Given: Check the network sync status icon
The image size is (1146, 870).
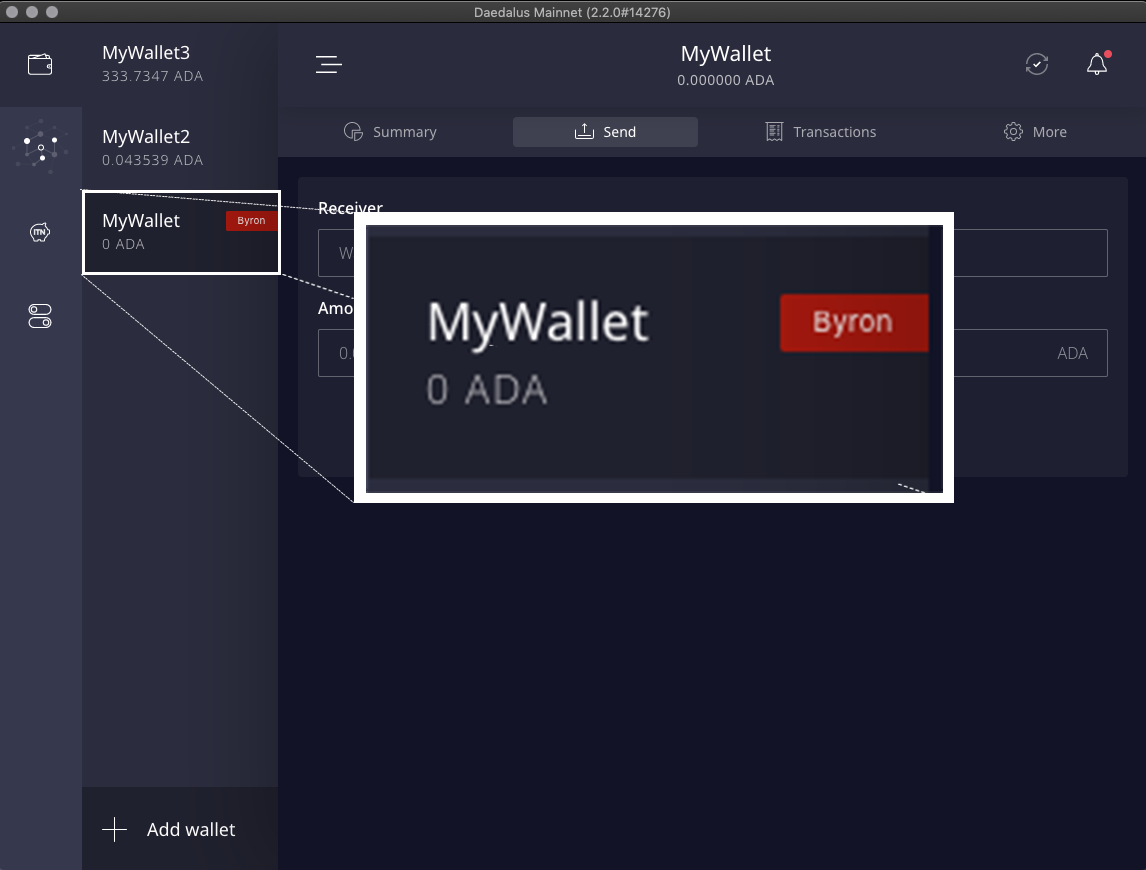Looking at the screenshot, I should [1037, 65].
